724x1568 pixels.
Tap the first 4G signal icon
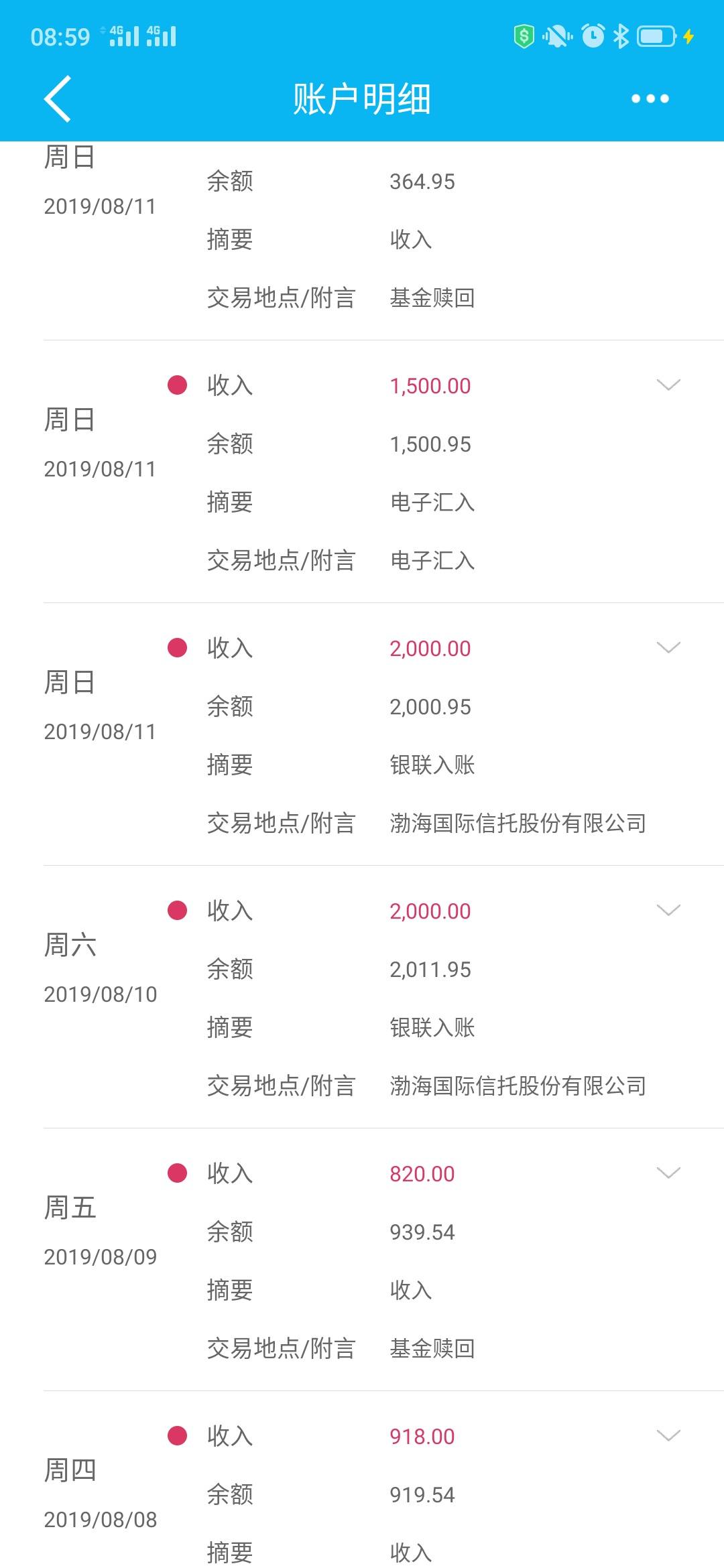click(x=124, y=36)
